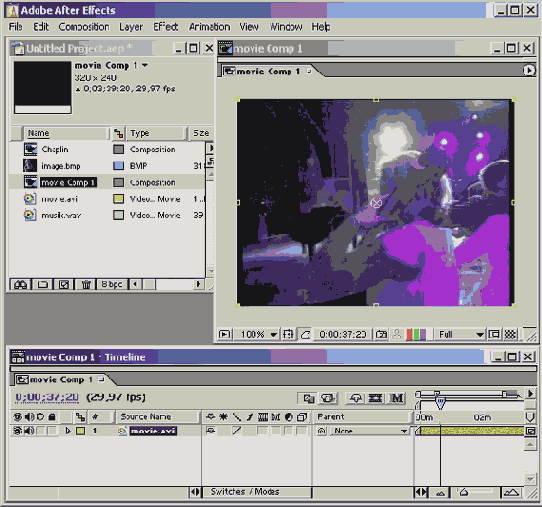Create a new folder in Project panel
The width and height of the screenshot is (542, 507).
pos(43,284)
